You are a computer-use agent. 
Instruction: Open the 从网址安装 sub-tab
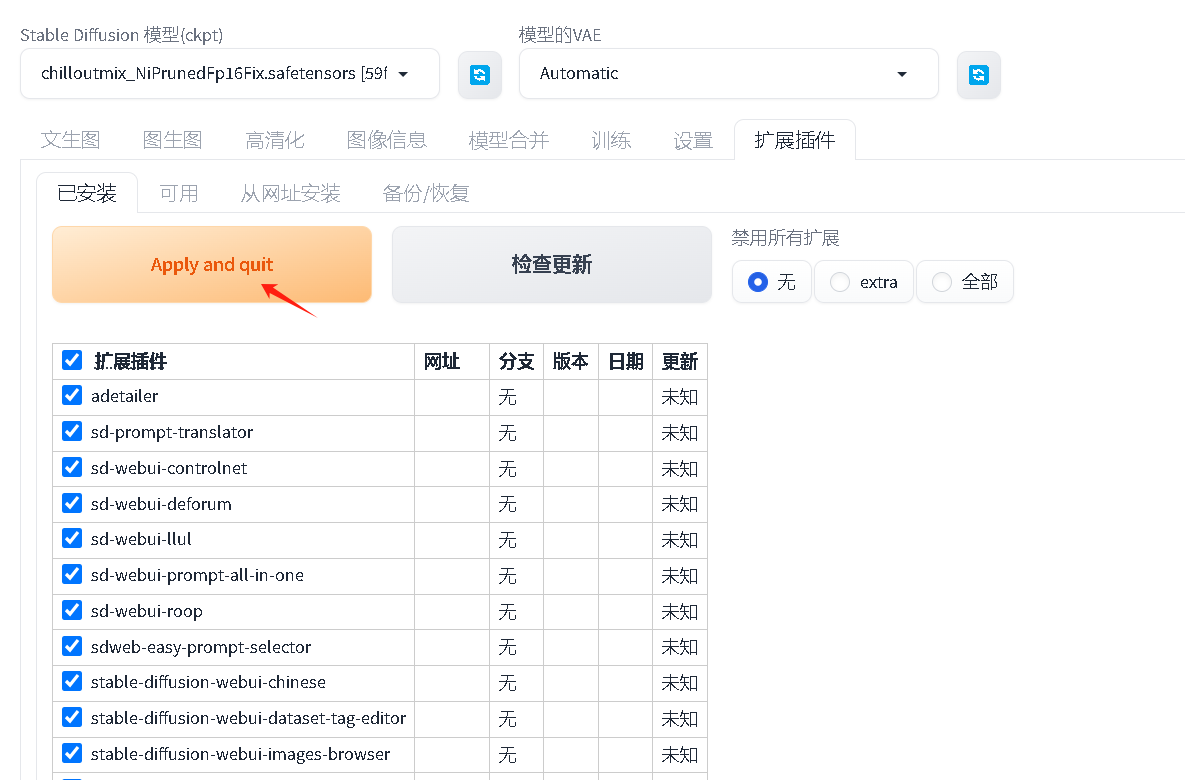click(291, 193)
